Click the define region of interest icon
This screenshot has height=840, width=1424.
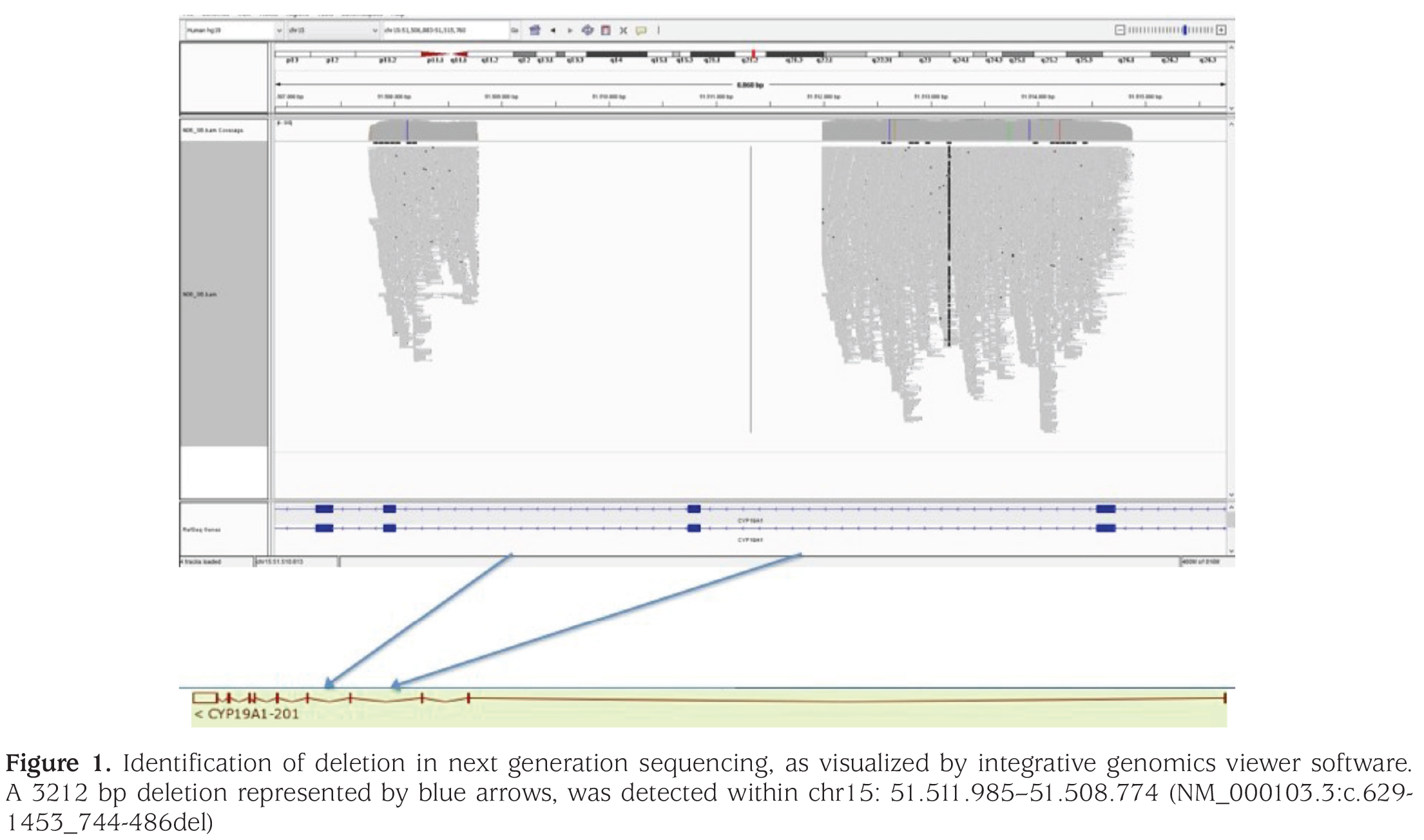coord(606,30)
